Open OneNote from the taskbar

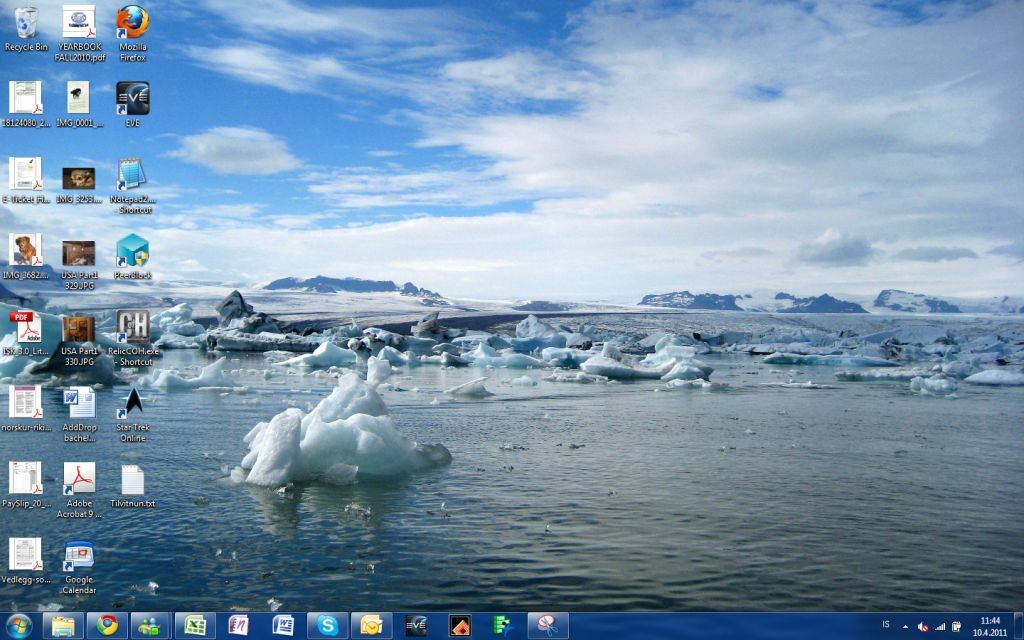238,626
